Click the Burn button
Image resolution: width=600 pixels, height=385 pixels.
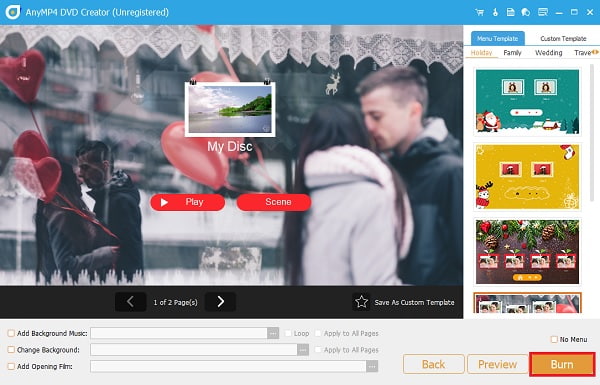pyautogui.click(x=562, y=364)
